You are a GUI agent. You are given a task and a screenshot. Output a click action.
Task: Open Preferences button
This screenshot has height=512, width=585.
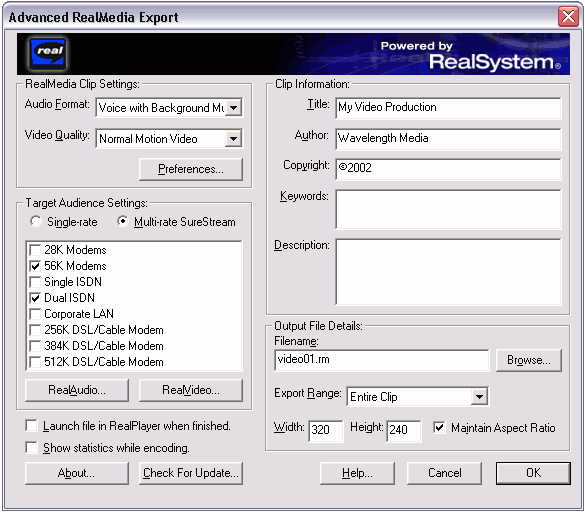[191, 169]
